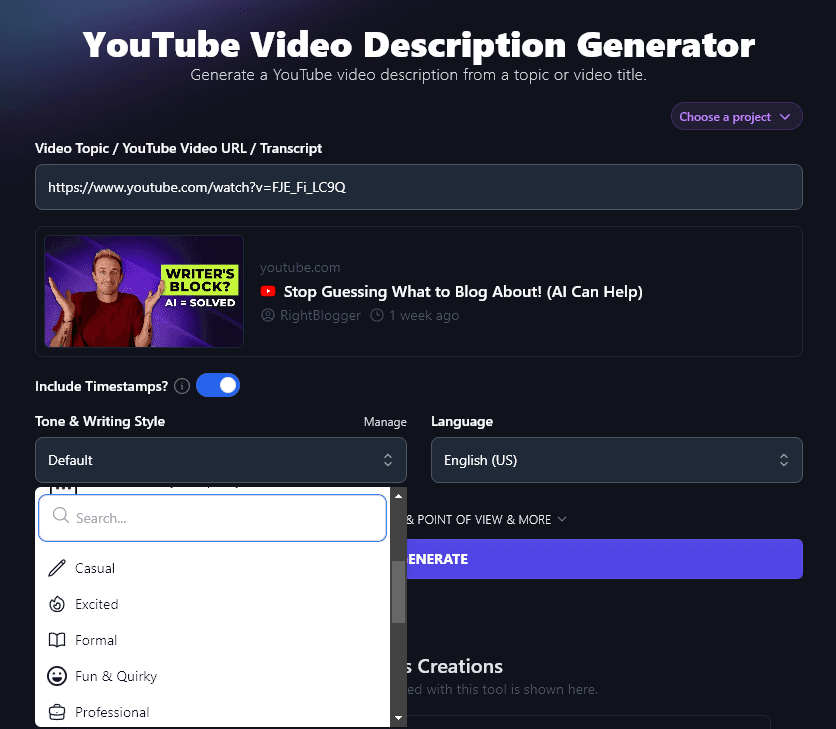Screen dimensions: 836x729
Task: Open the English (US) language dropdown
Action: point(616,459)
